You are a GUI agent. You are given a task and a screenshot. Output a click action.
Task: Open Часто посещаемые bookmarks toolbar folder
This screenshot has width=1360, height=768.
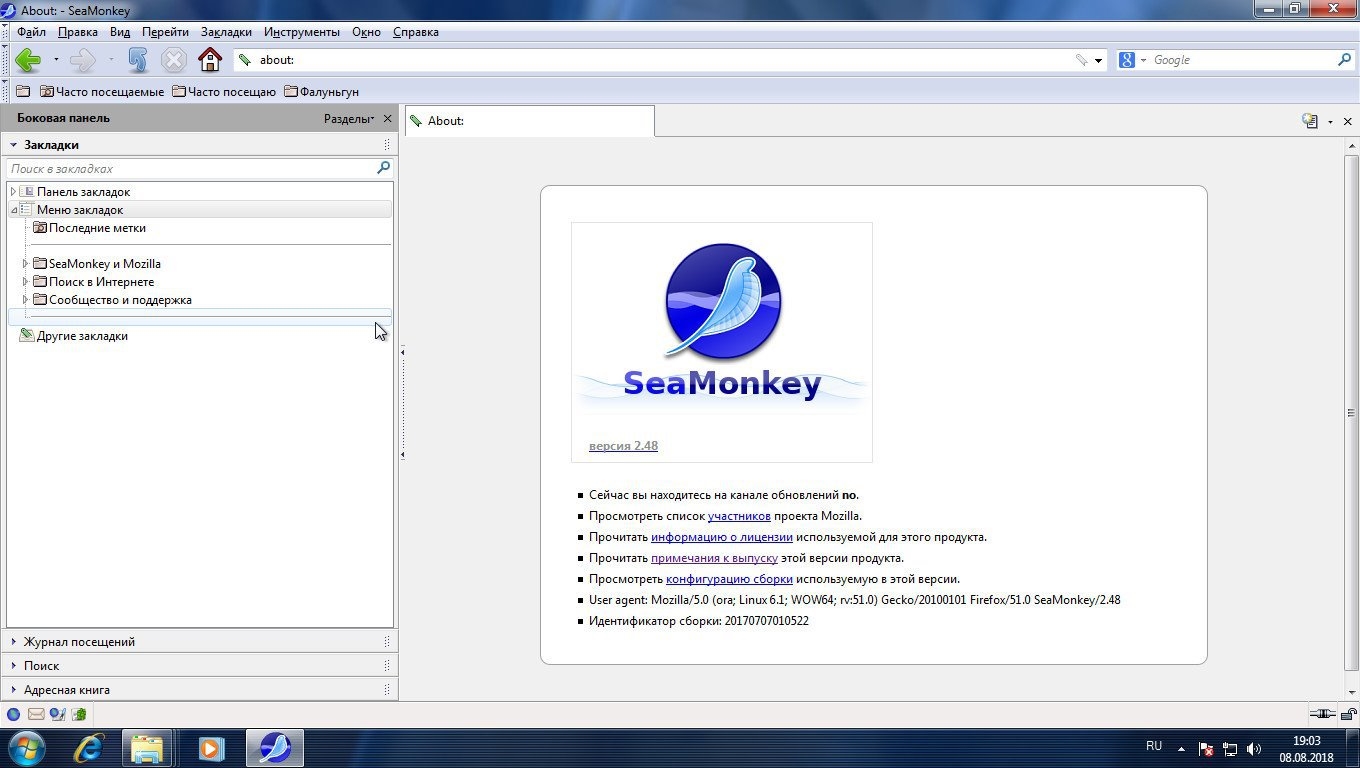[x=101, y=92]
